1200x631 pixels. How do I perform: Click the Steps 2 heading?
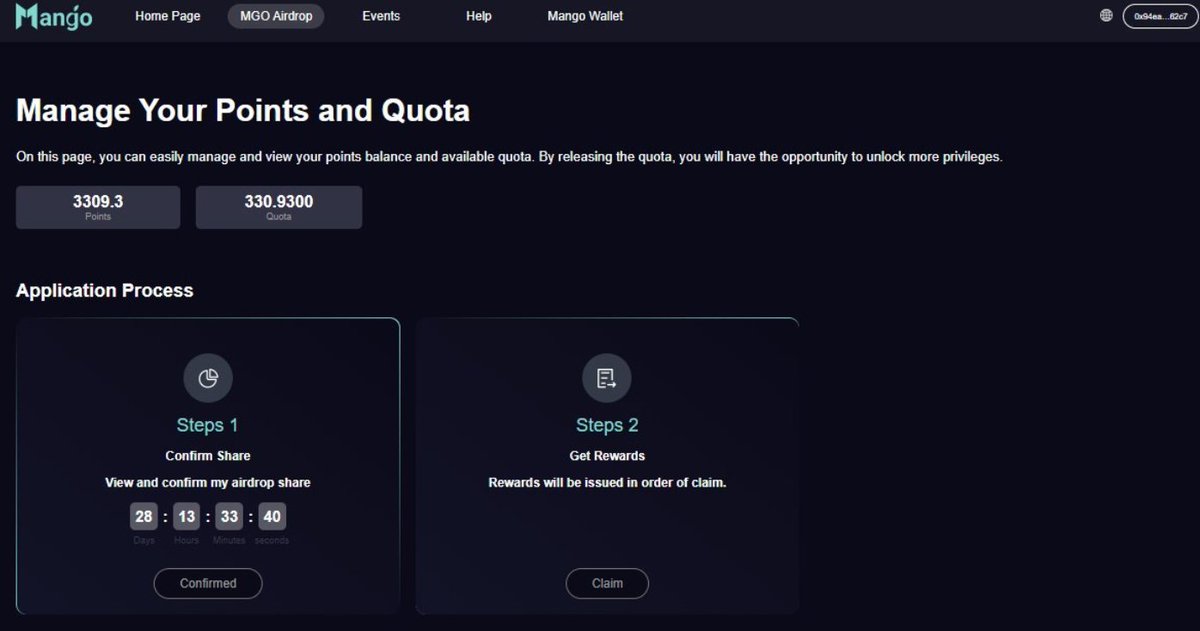(607, 425)
